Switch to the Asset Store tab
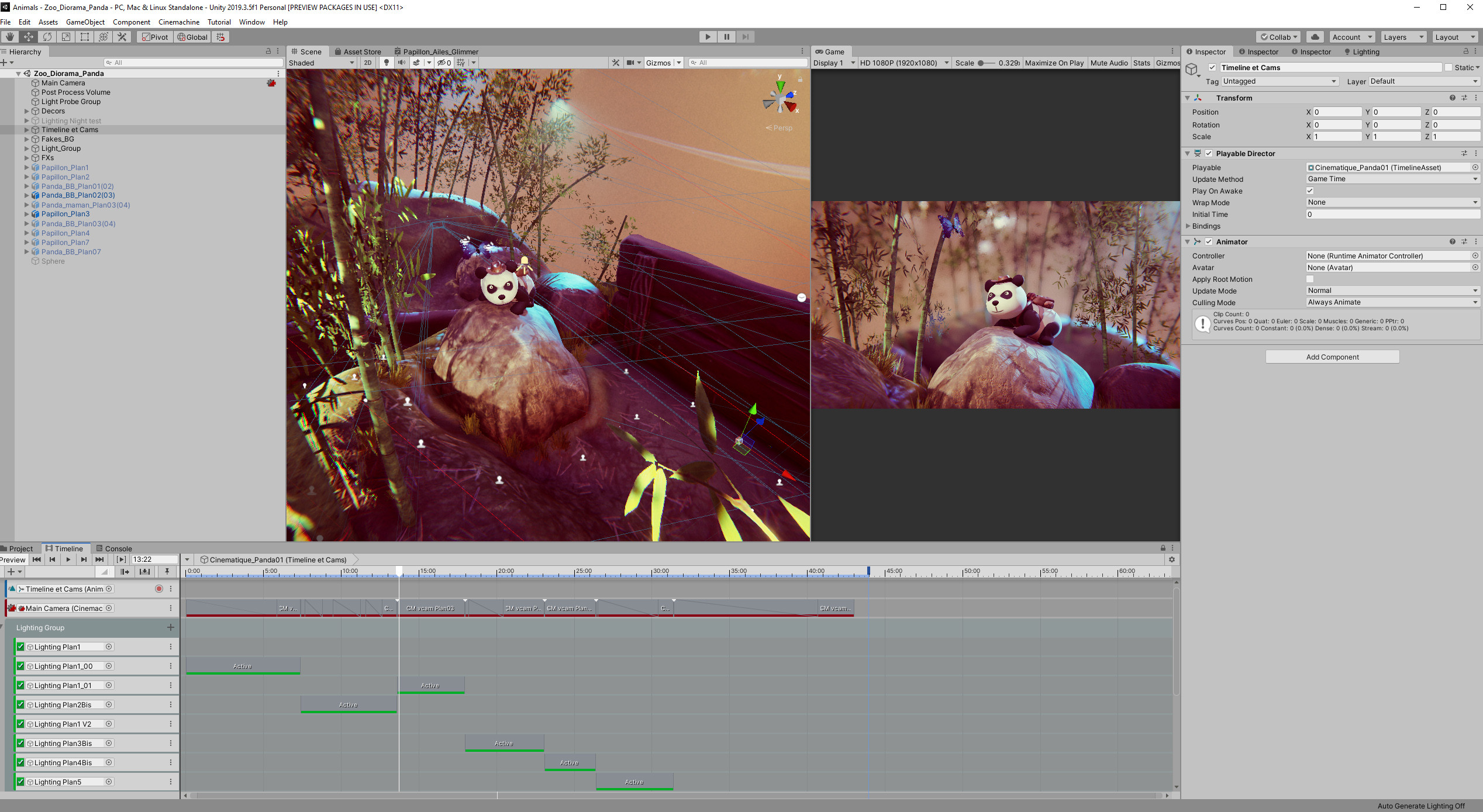 coord(358,51)
